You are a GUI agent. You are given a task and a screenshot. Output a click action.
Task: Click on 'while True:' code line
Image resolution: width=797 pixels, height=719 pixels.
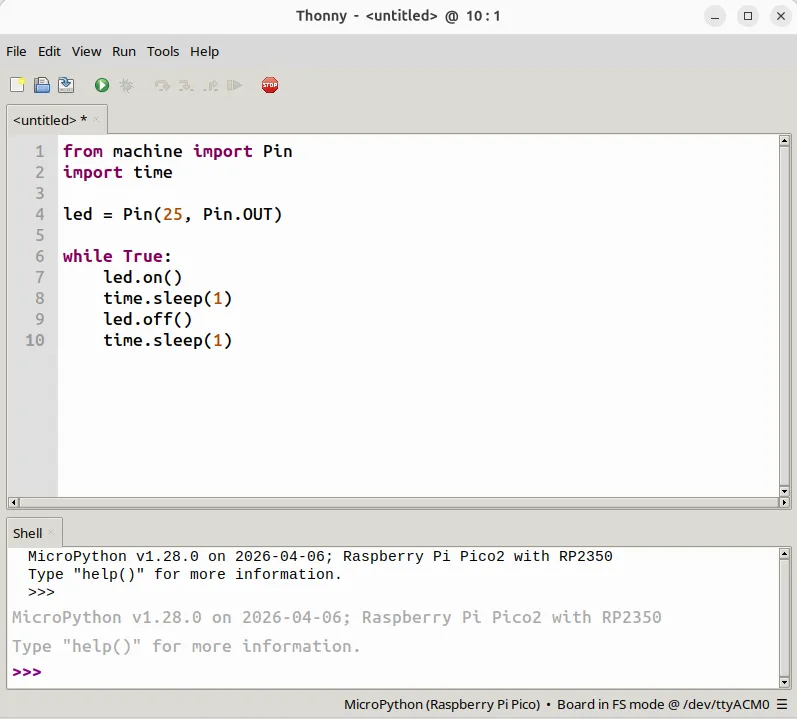[x=117, y=256]
